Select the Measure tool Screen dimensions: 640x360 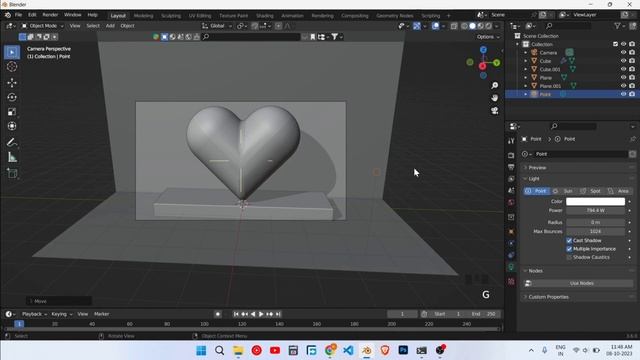click(12, 158)
